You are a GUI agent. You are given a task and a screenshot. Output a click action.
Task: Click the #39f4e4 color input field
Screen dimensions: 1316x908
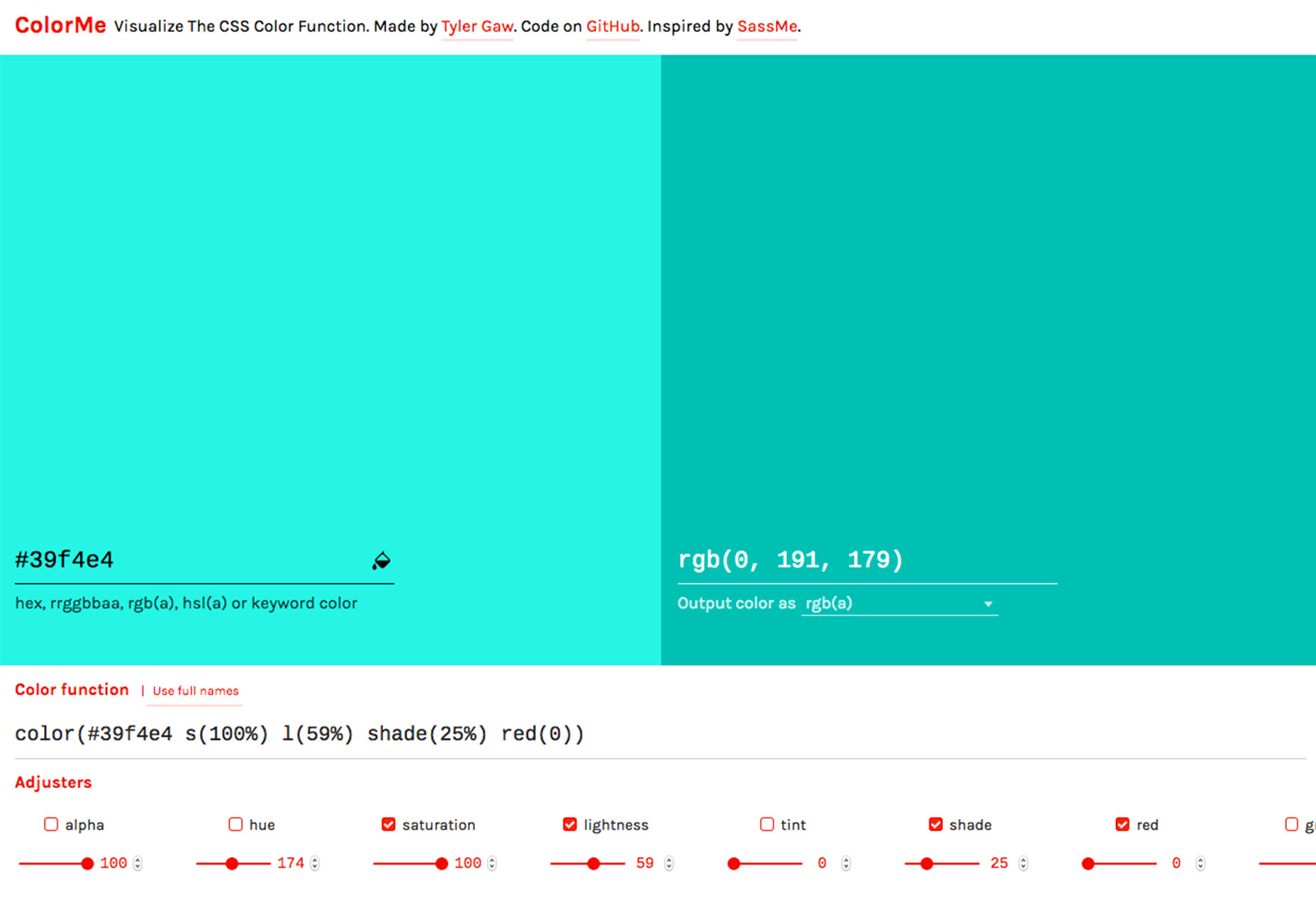[x=204, y=560]
